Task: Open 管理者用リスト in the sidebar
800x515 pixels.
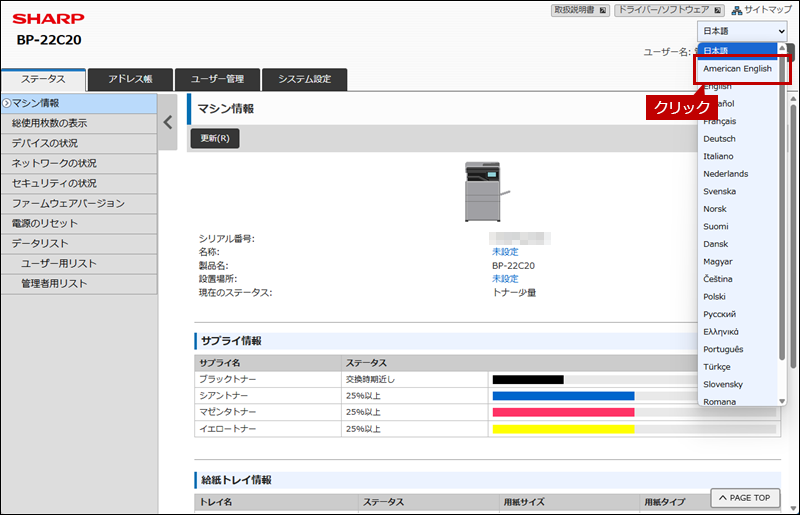Action: (x=79, y=284)
